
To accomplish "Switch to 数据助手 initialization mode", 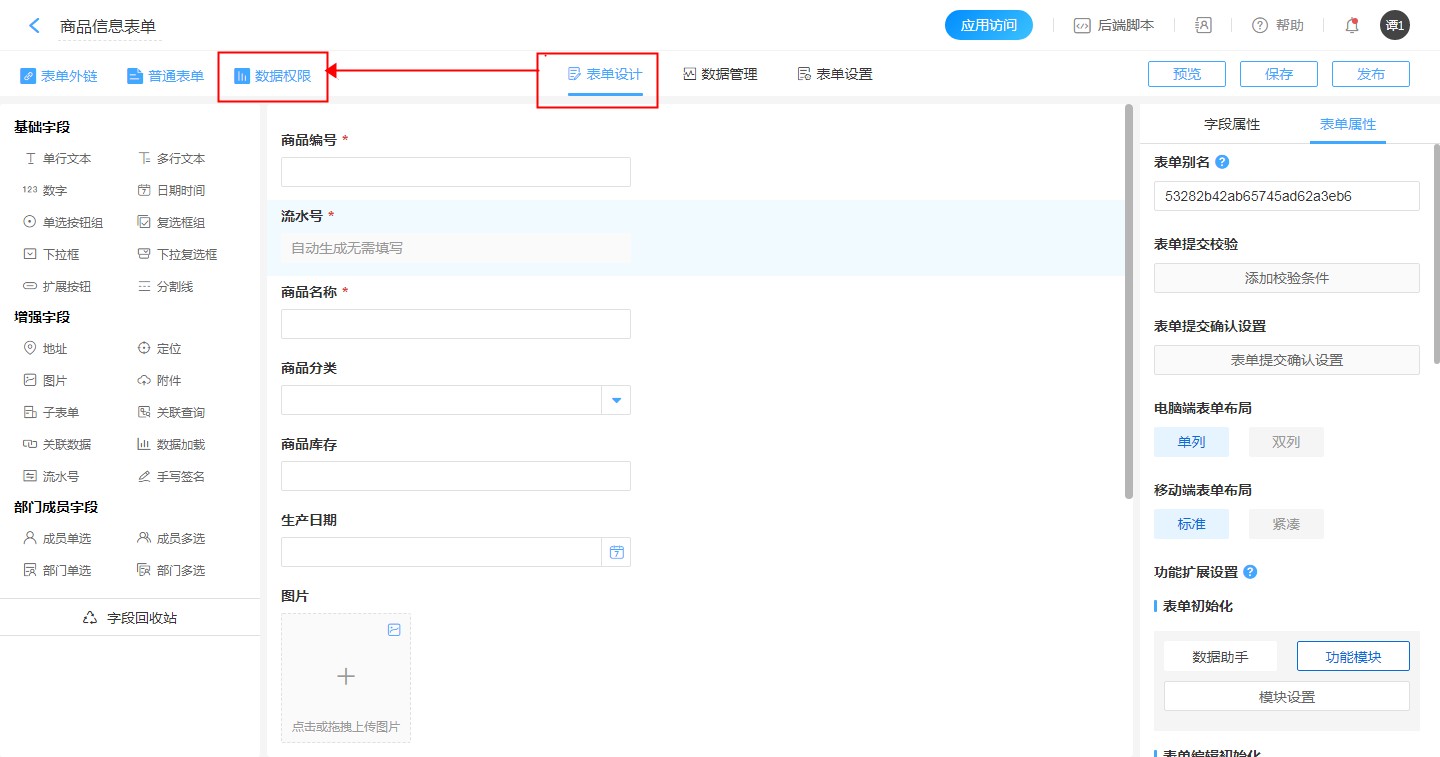I will (1220, 657).
